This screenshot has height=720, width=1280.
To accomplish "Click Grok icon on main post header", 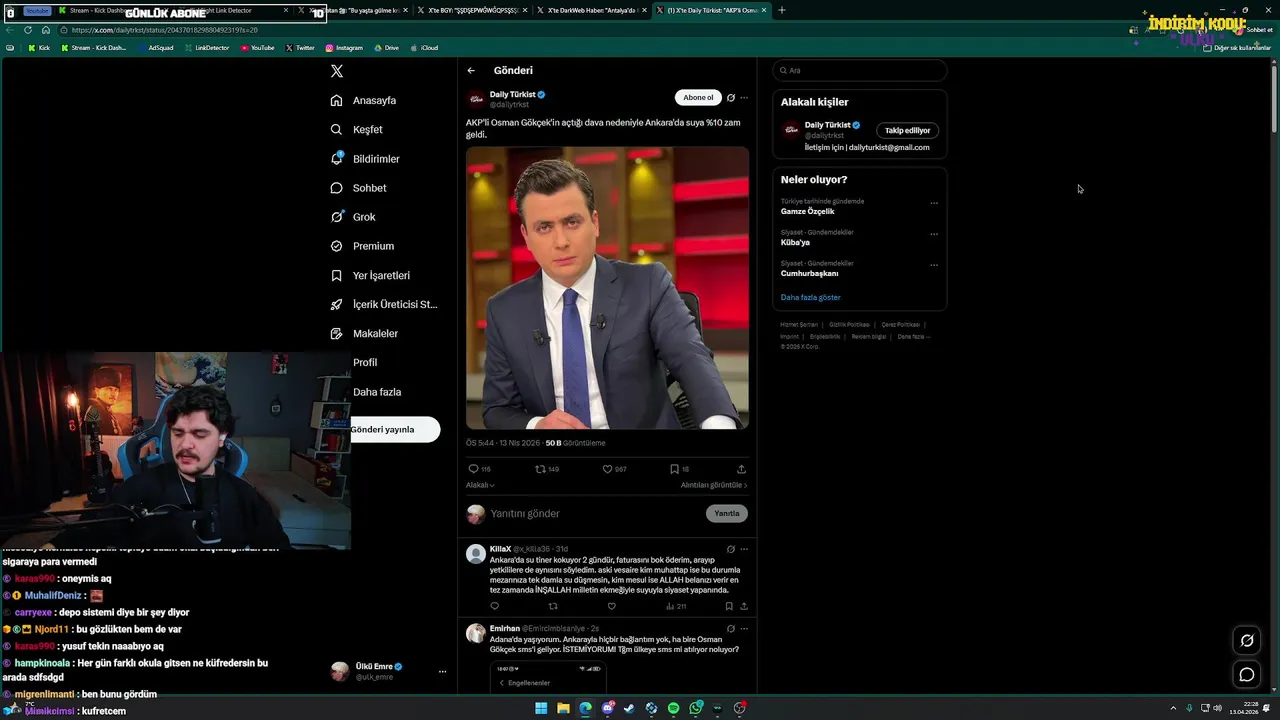I will 731,98.
